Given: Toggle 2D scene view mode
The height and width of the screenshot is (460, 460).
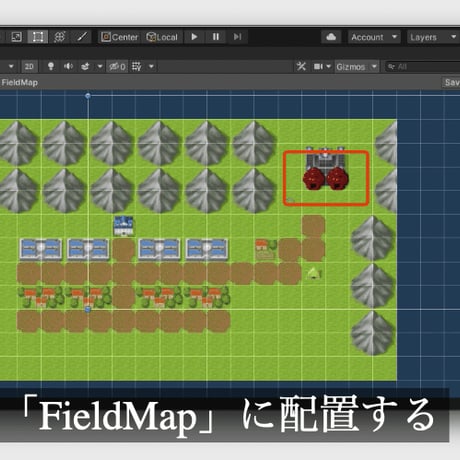Looking at the screenshot, I should pos(29,66).
